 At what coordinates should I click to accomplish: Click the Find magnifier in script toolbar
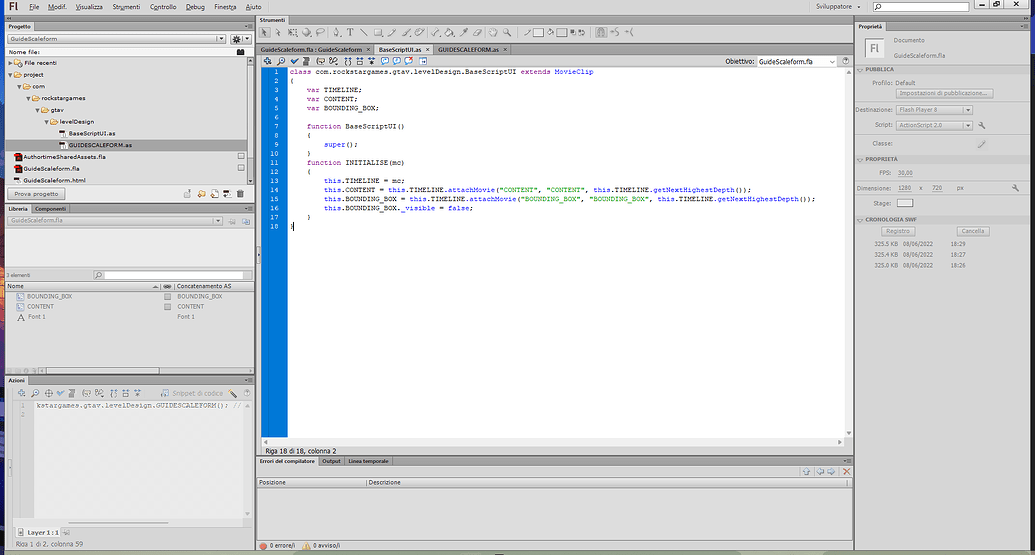point(281,61)
